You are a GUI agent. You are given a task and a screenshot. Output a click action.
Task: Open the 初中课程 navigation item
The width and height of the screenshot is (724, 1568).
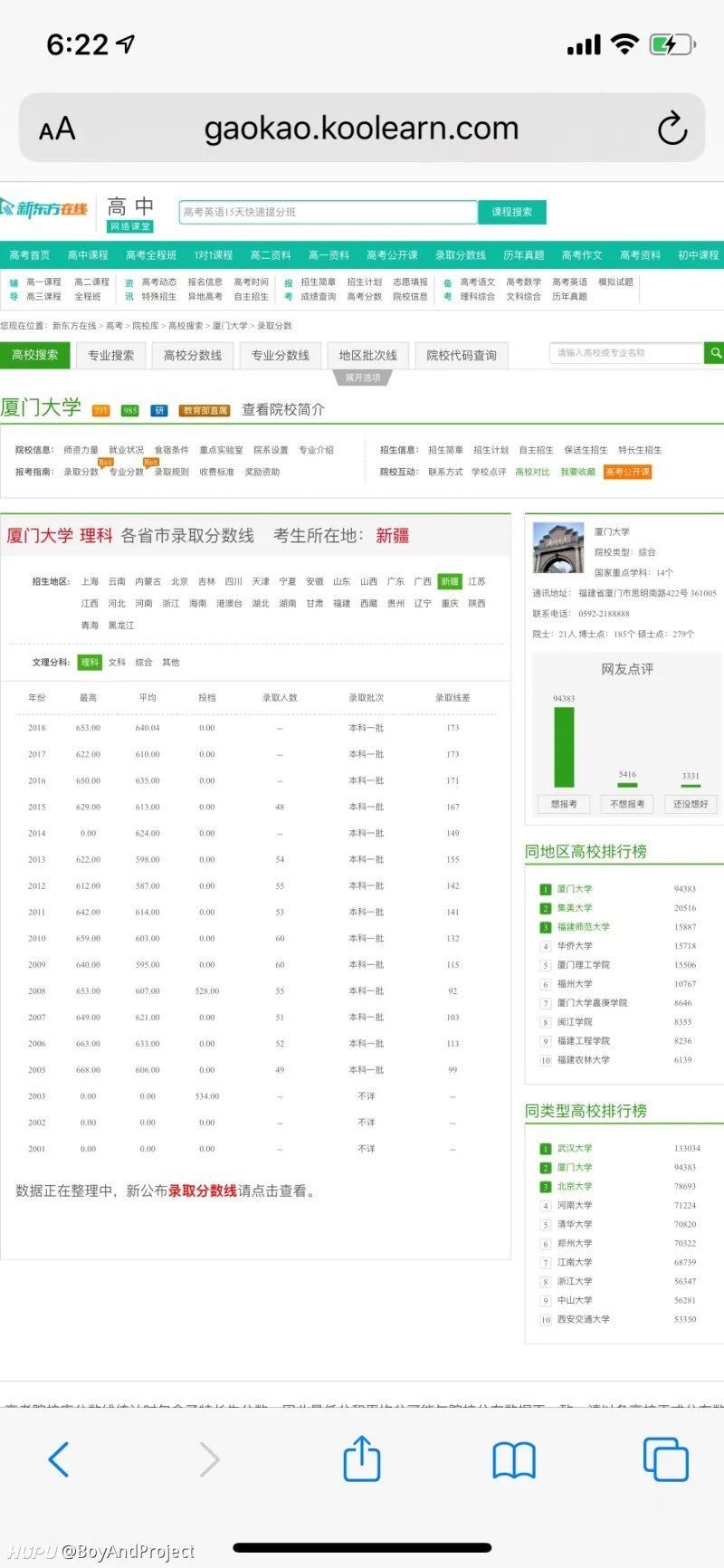(x=699, y=255)
